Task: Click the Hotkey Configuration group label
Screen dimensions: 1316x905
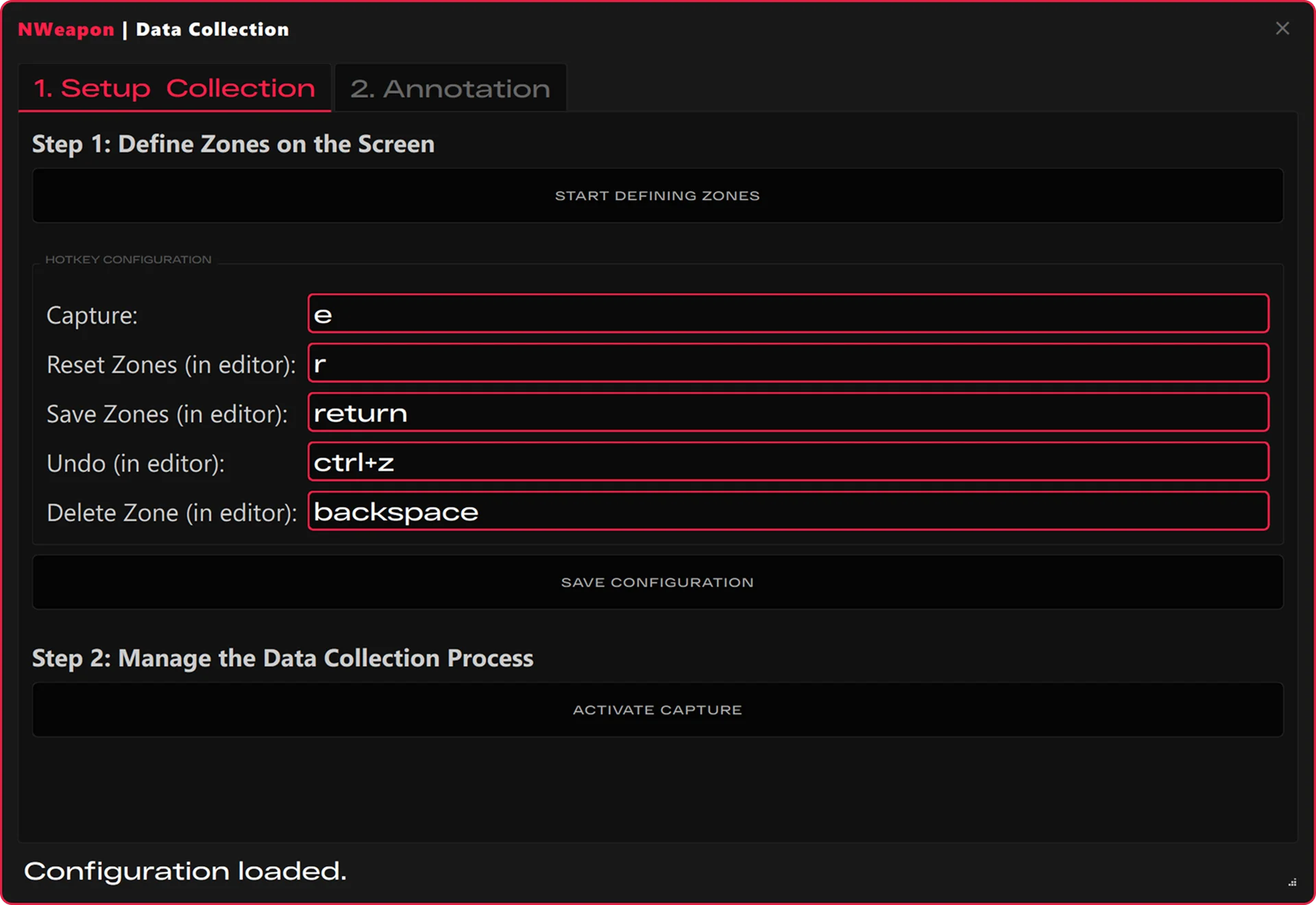Action: (128, 260)
